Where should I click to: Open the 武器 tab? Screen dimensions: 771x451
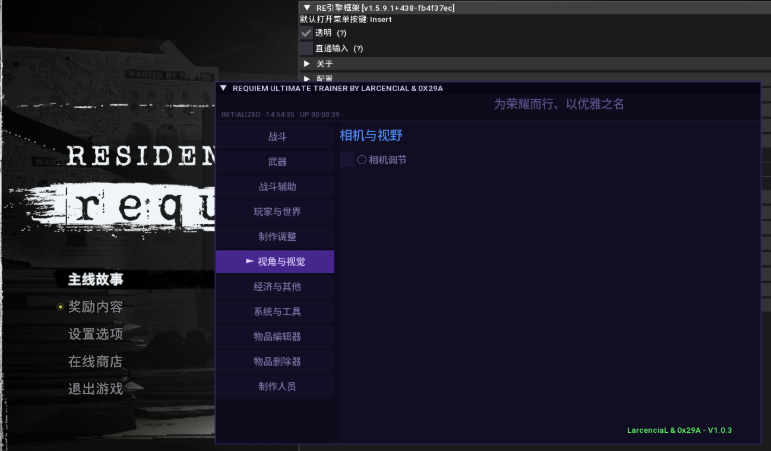(275, 162)
